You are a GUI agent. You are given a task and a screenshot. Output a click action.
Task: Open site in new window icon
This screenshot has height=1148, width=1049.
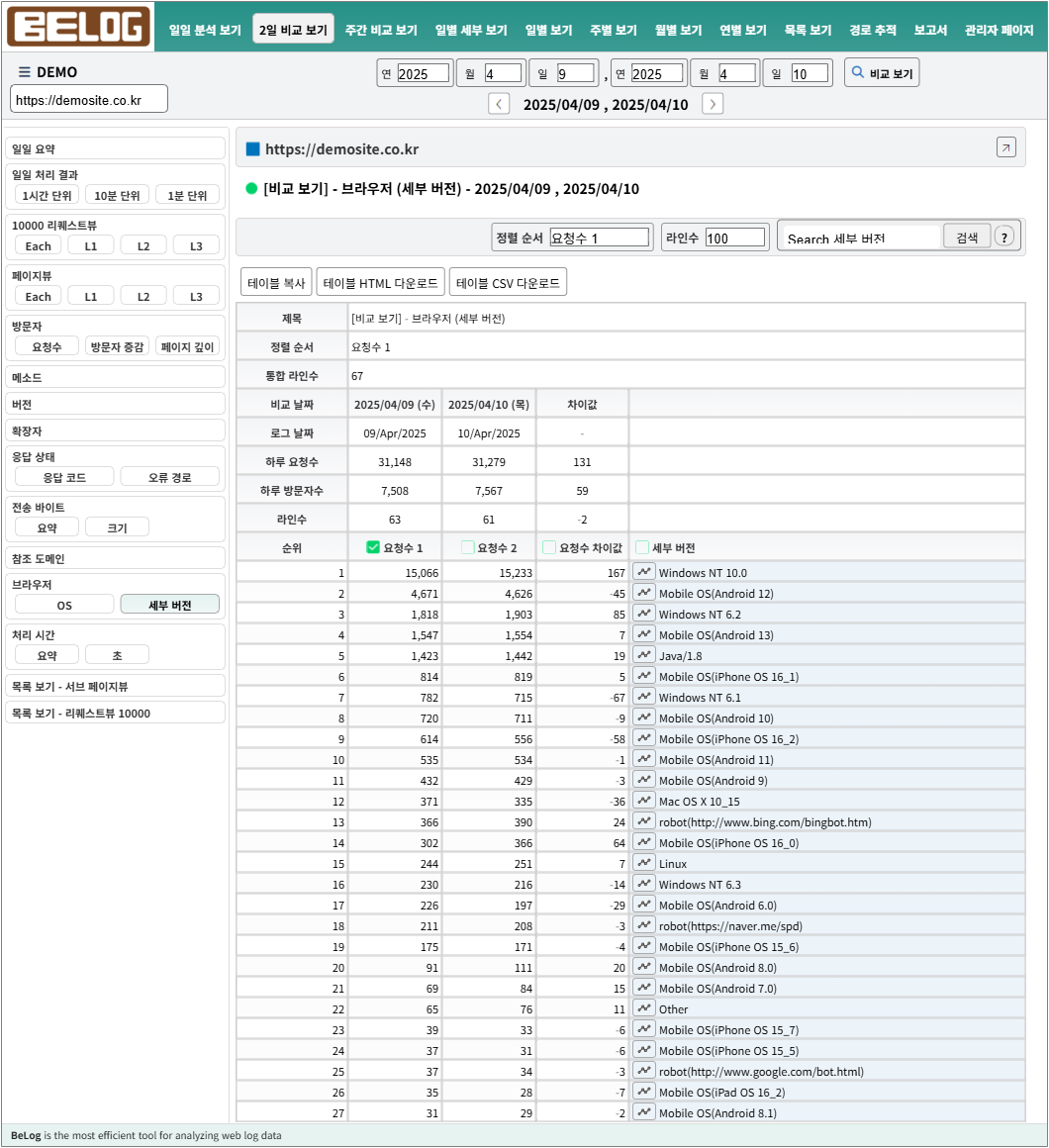[1005, 147]
